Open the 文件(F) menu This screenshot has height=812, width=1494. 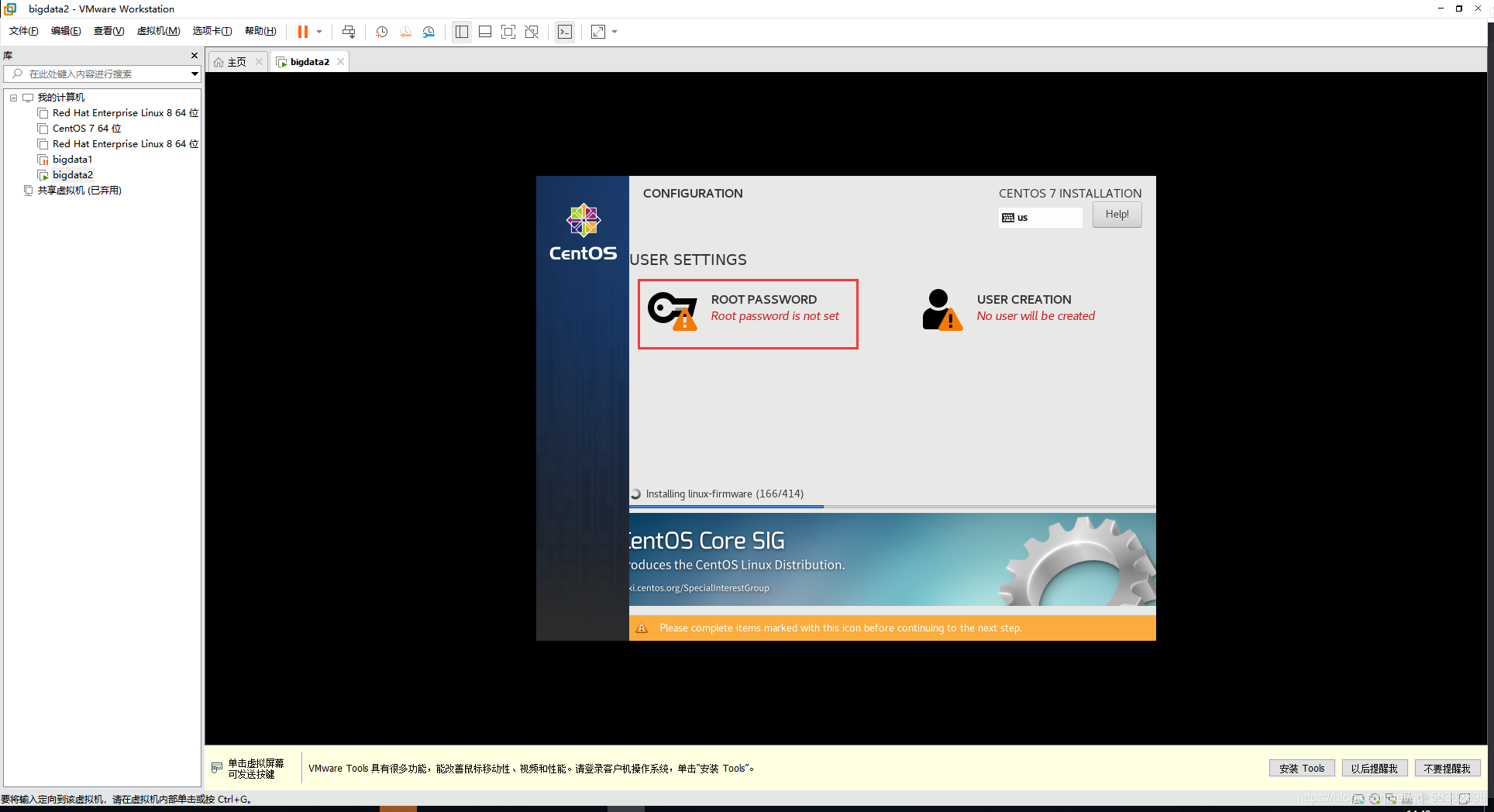[x=23, y=31]
